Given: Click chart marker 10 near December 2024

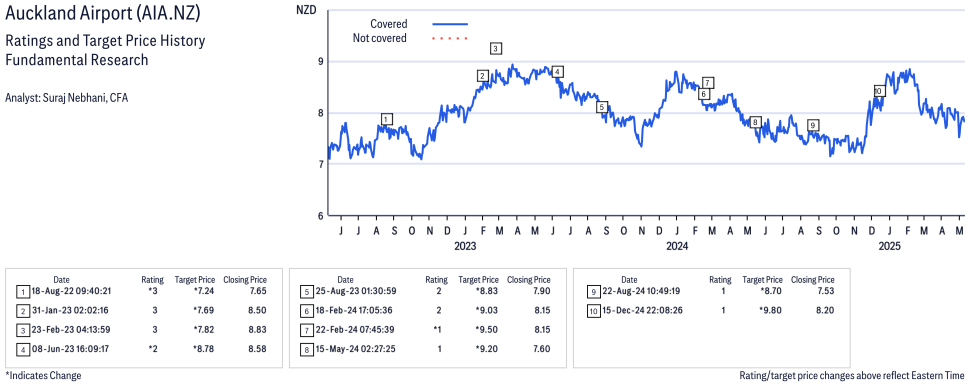Looking at the screenshot, I should tap(879, 91).
